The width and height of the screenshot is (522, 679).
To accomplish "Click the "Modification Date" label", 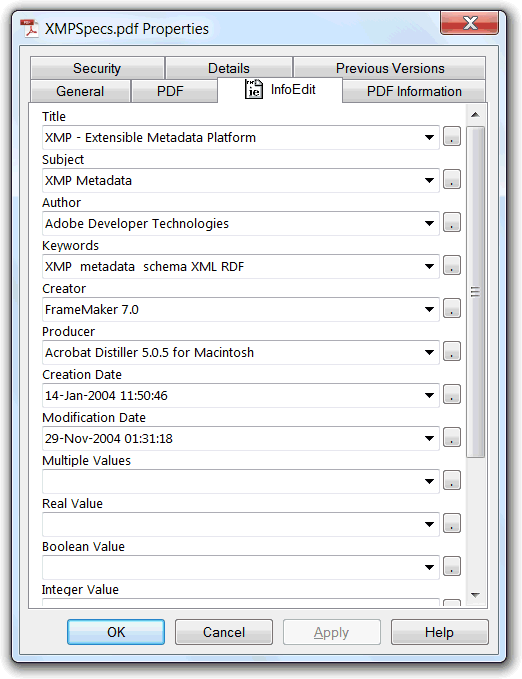I will [x=94, y=417].
